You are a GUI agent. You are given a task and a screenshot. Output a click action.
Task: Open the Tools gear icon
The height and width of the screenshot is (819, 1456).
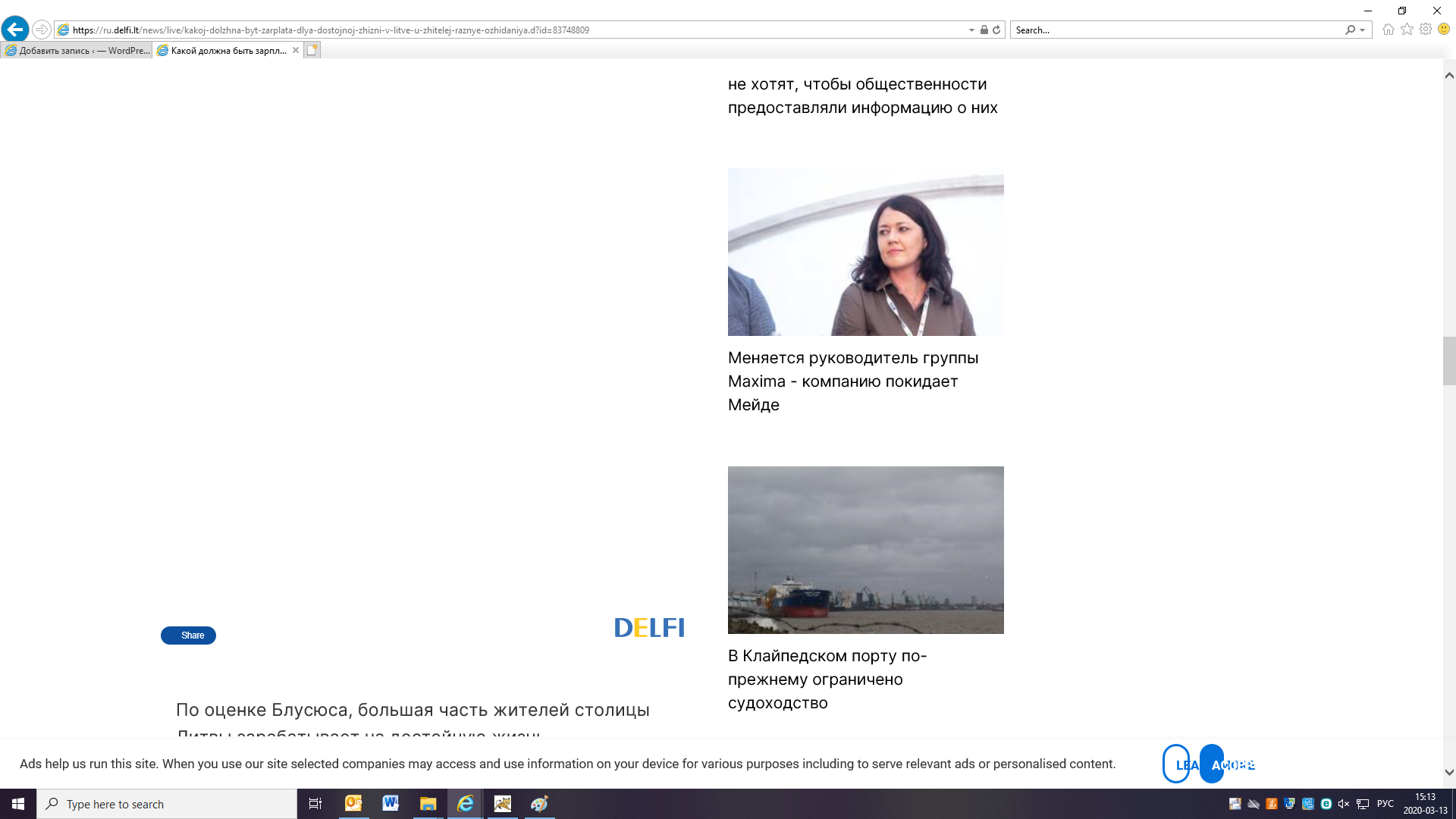(x=1426, y=30)
